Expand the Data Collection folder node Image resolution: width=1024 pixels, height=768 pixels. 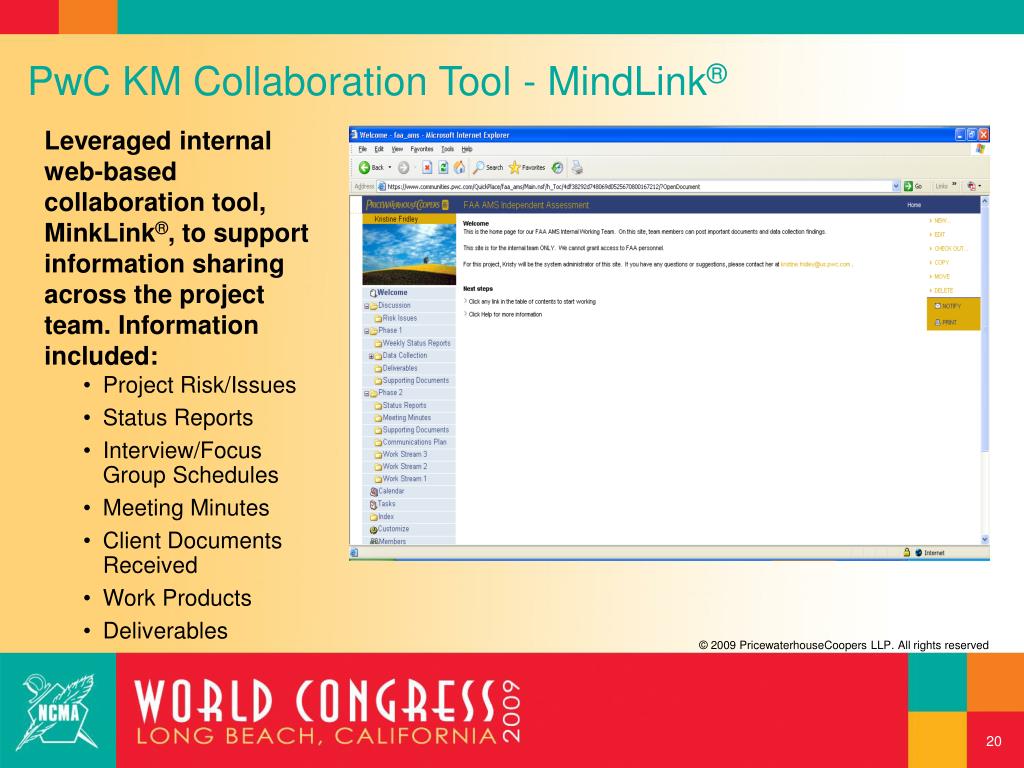[371, 356]
